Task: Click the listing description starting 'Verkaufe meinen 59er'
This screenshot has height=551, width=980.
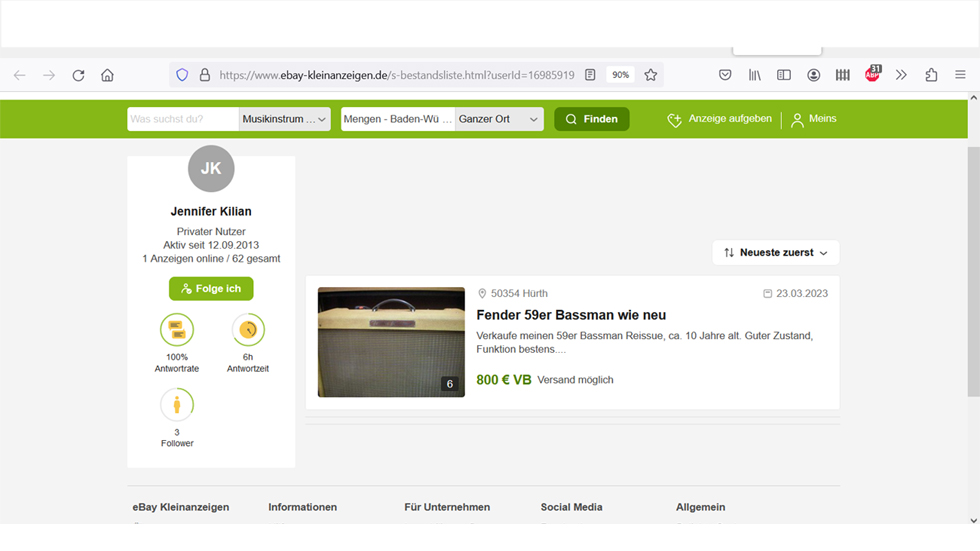Action: [x=644, y=342]
